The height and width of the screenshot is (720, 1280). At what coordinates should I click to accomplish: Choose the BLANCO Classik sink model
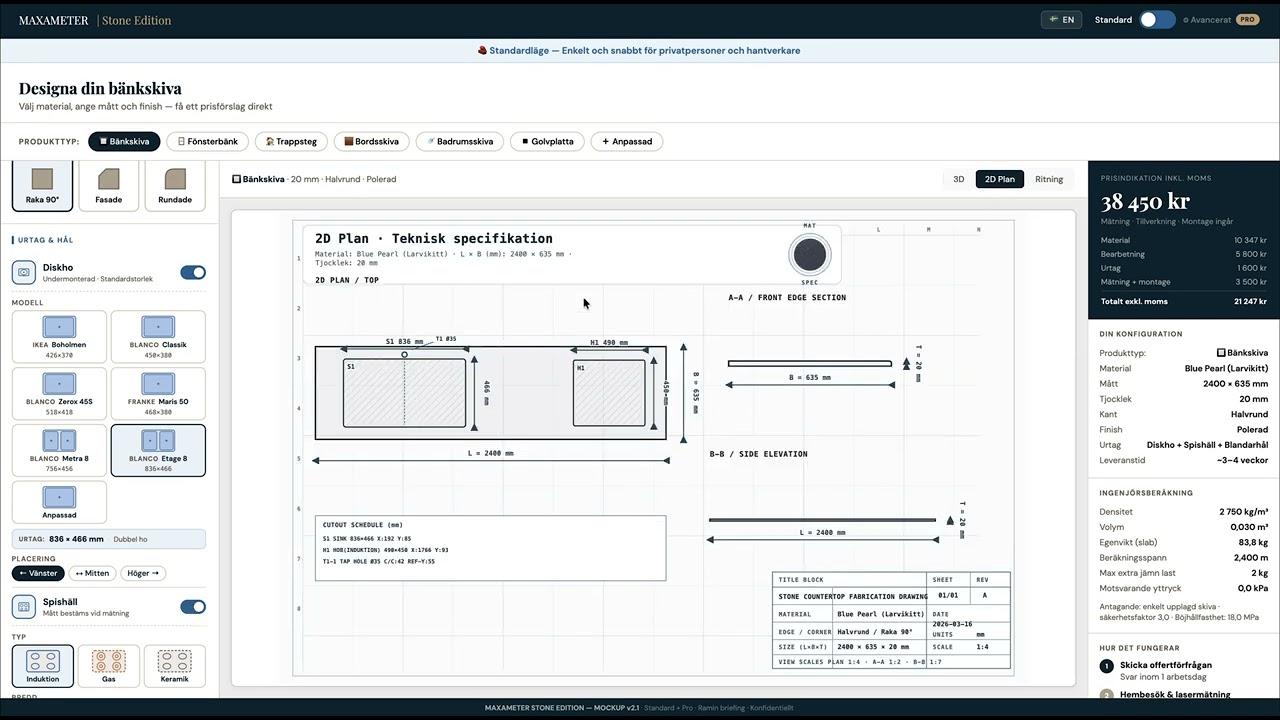[x=158, y=336]
